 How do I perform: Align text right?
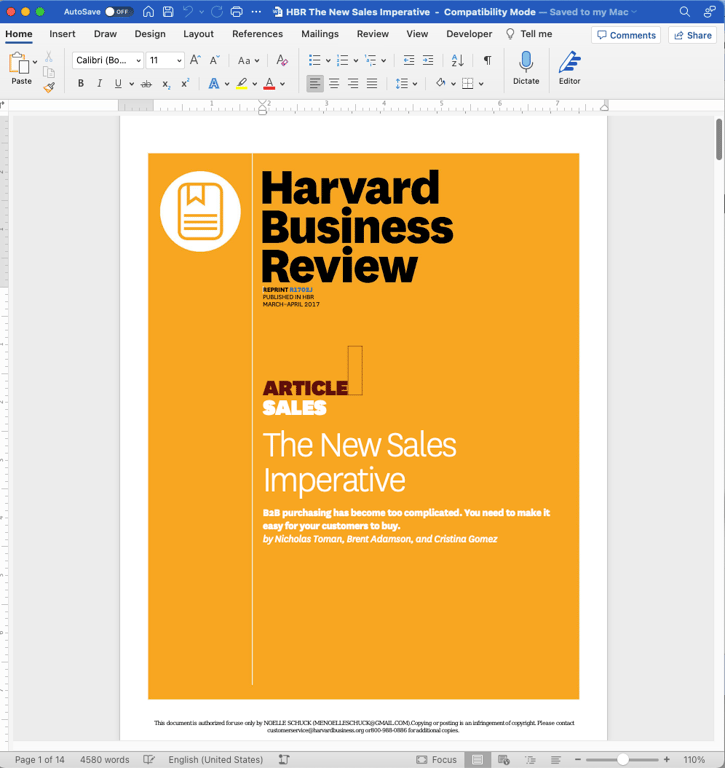353,83
